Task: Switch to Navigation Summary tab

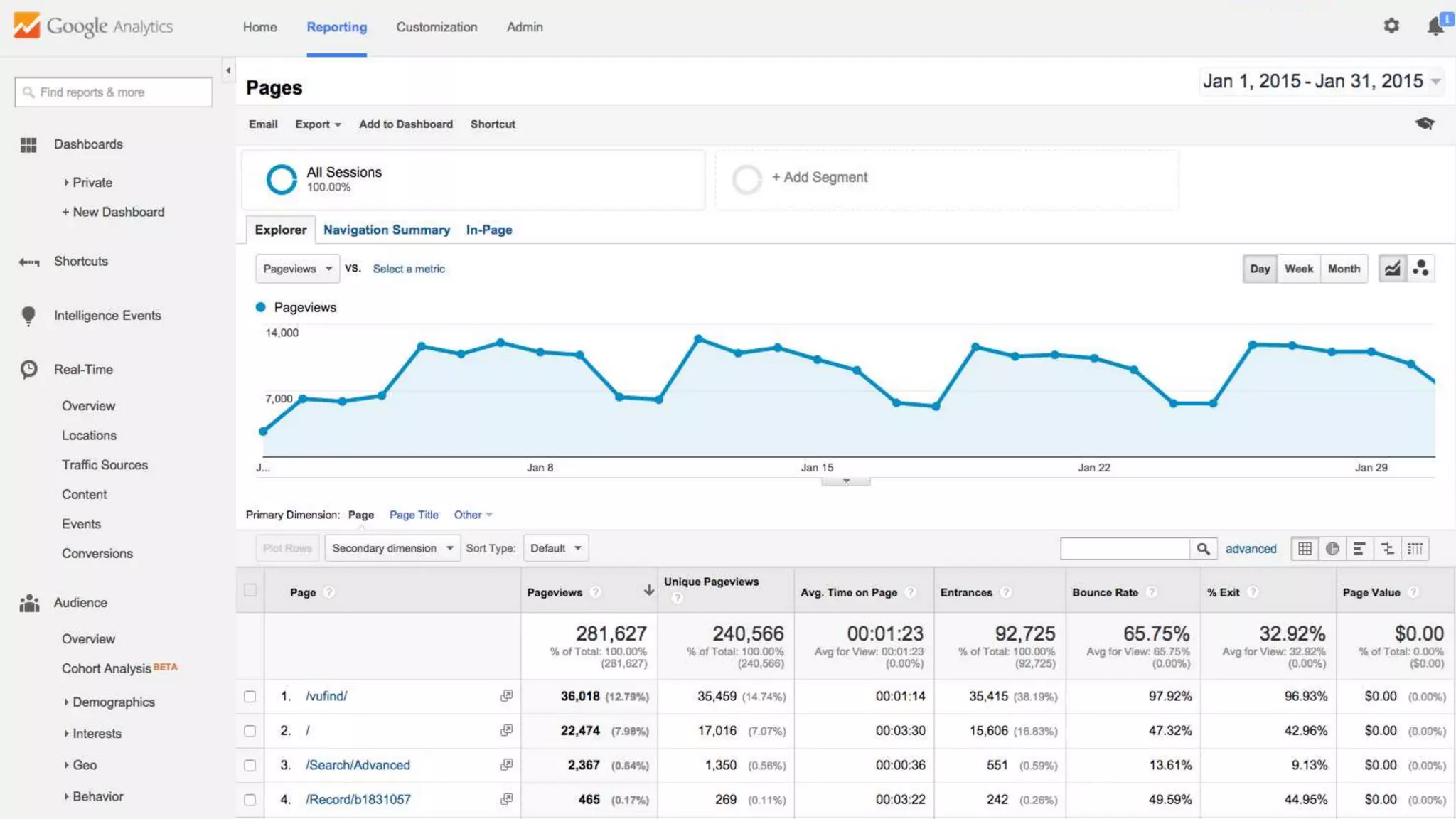Action: (x=386, y=230)
